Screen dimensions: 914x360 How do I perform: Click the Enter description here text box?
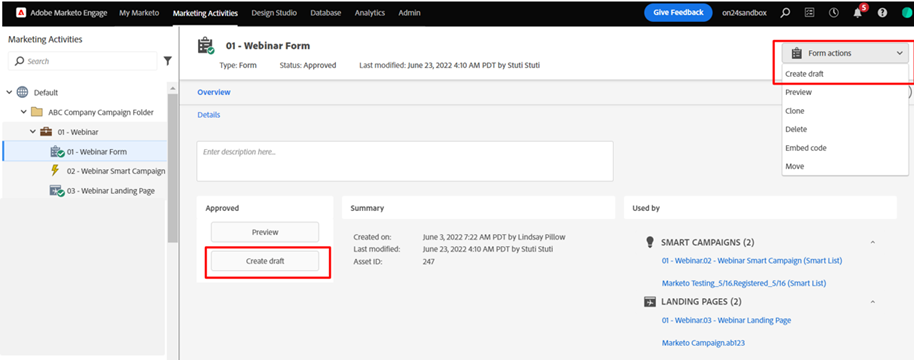[x=405, y=161]
